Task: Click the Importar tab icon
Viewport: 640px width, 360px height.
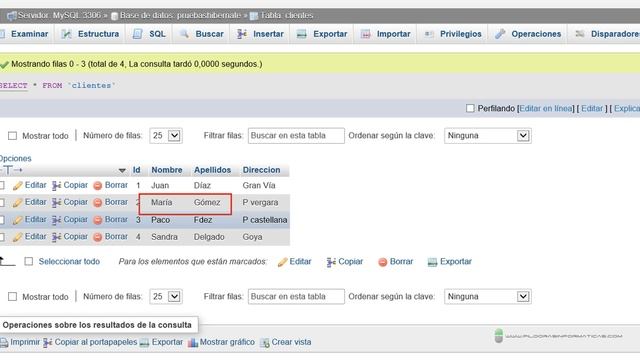Action: tap(366, 34)
